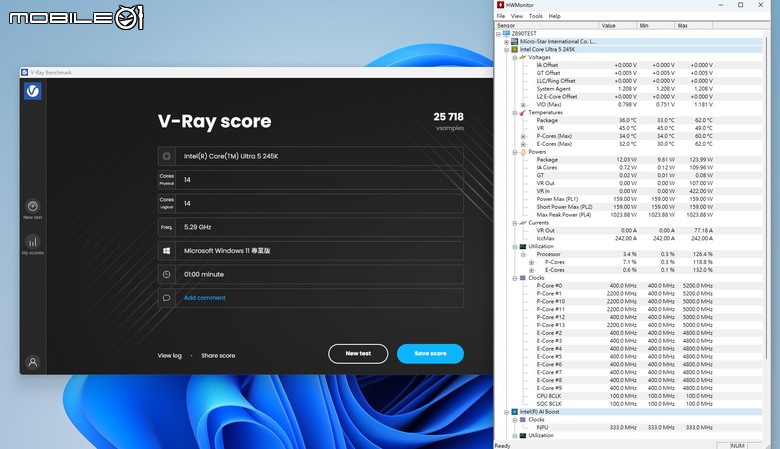Click the Freq. label icon
Screen dimensions: 780x449
click(x=167, y=227)
